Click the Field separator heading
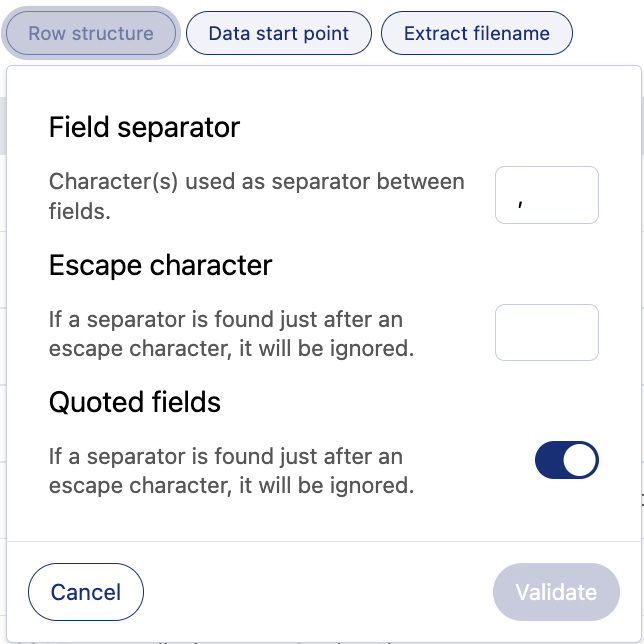Image resolution: width=644 pixels, height=644 pixels. [x=144, y=128]
